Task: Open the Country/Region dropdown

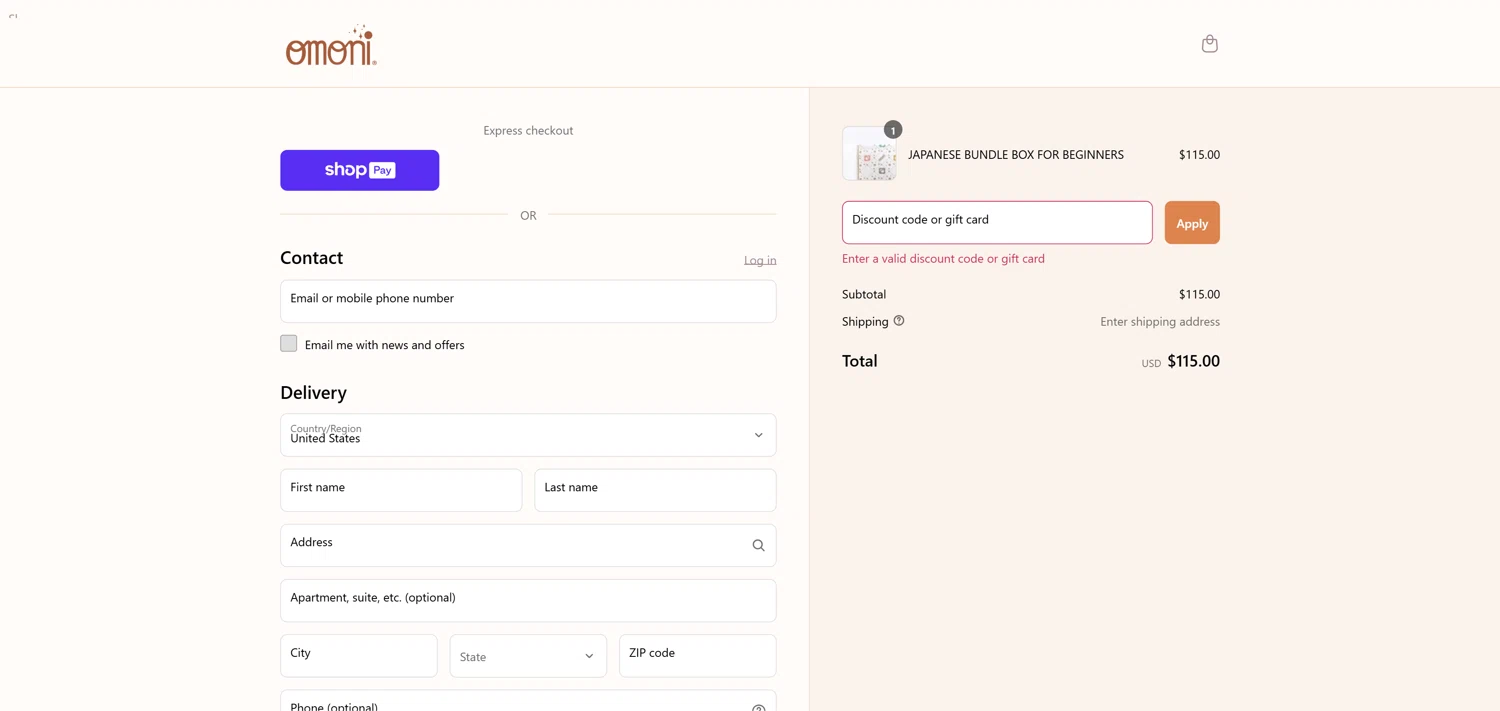Action: (x=528, y=435)
